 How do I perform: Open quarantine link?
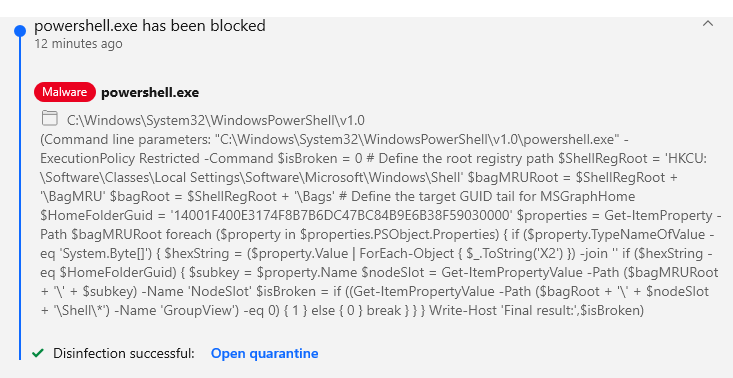(x=265, y=353)
